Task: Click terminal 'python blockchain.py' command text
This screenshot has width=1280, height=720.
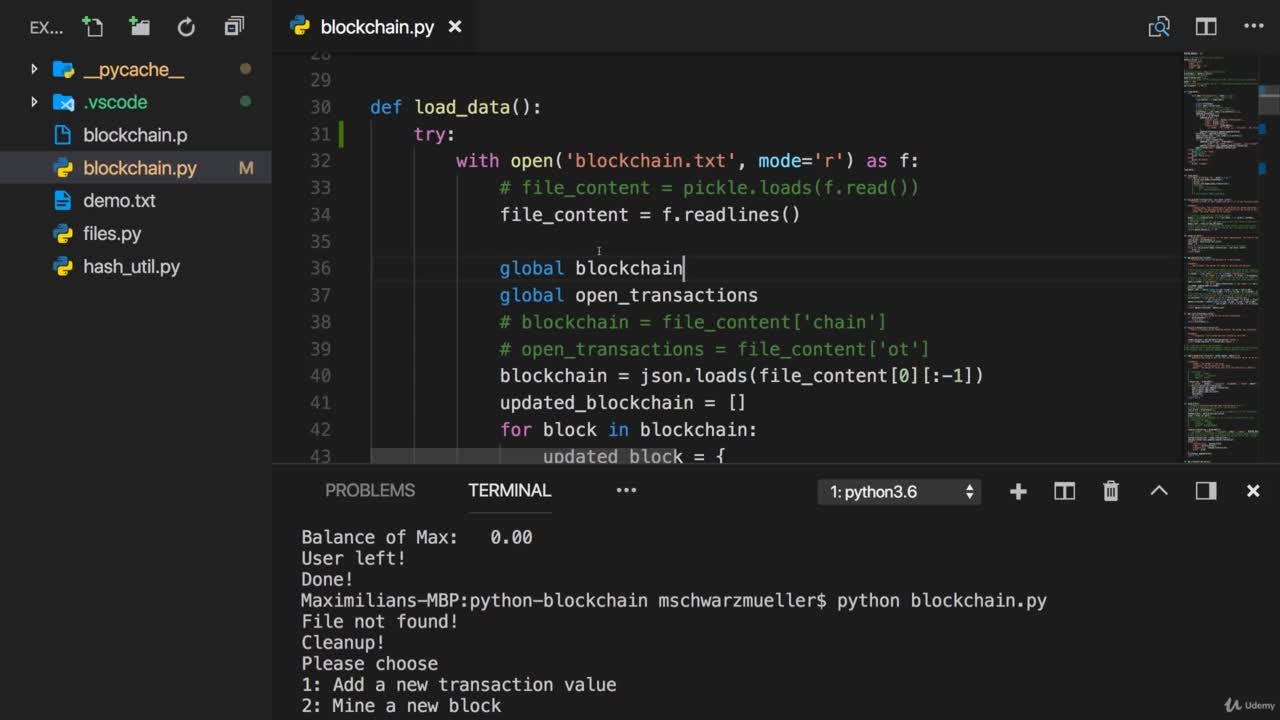Action: pyautogui.click(x=942, y=600)
